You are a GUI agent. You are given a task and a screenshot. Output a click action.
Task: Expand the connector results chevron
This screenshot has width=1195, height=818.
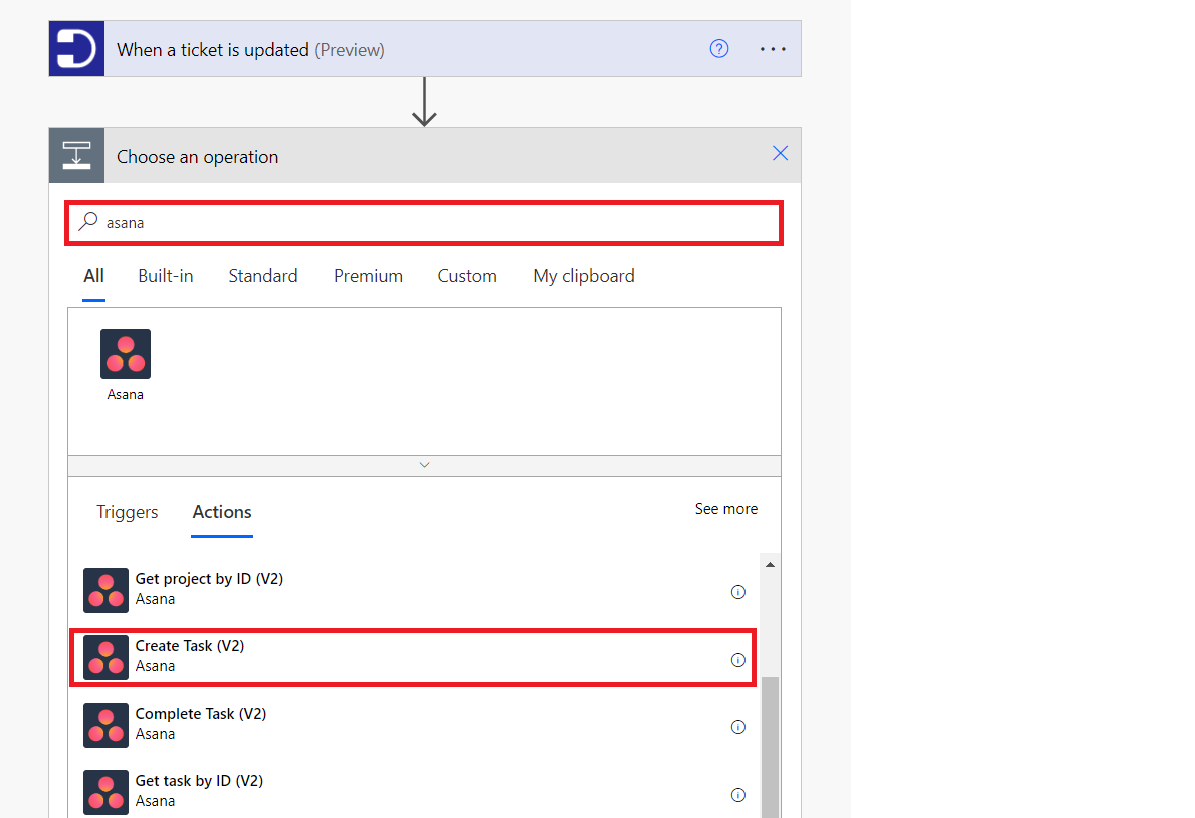tap(424, 464)
